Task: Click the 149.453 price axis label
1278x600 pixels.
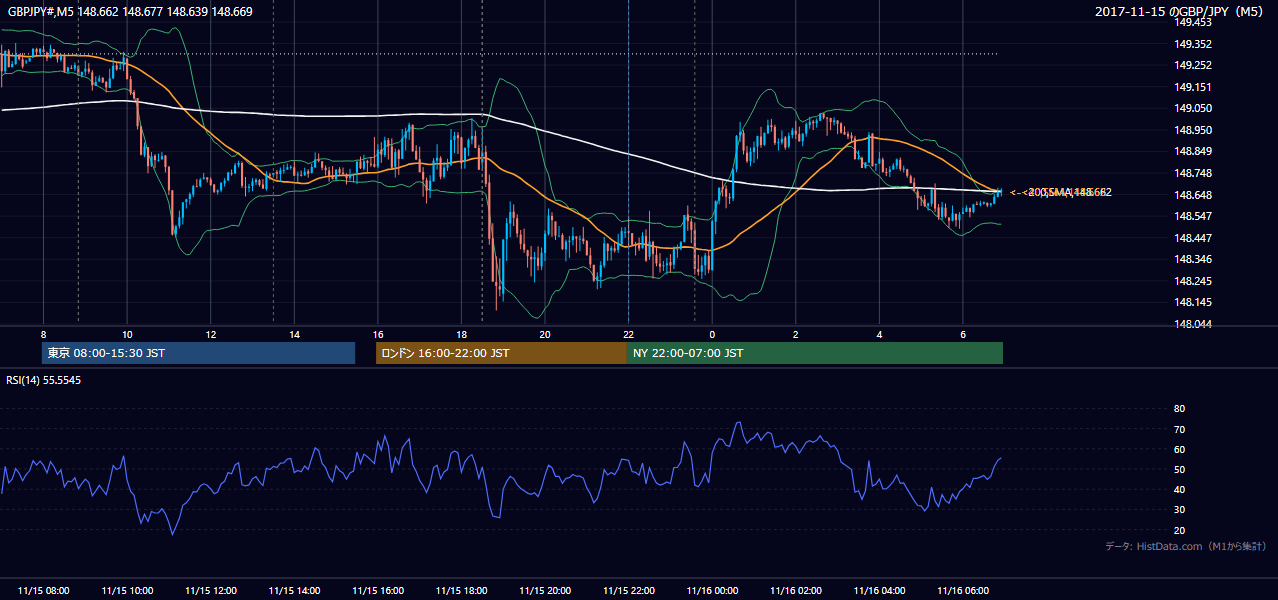Action: point(1193,22)
